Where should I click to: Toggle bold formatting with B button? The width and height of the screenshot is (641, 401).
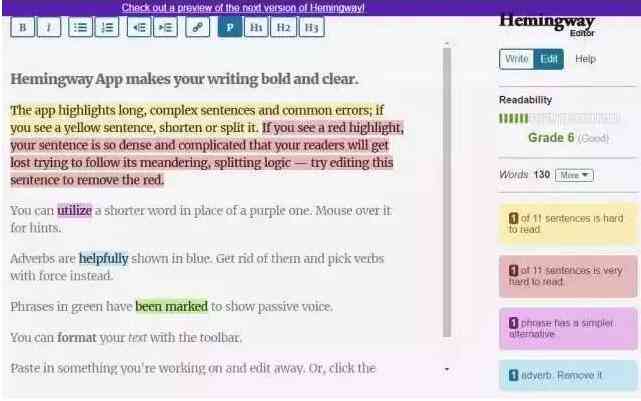(x=22, y=27)
